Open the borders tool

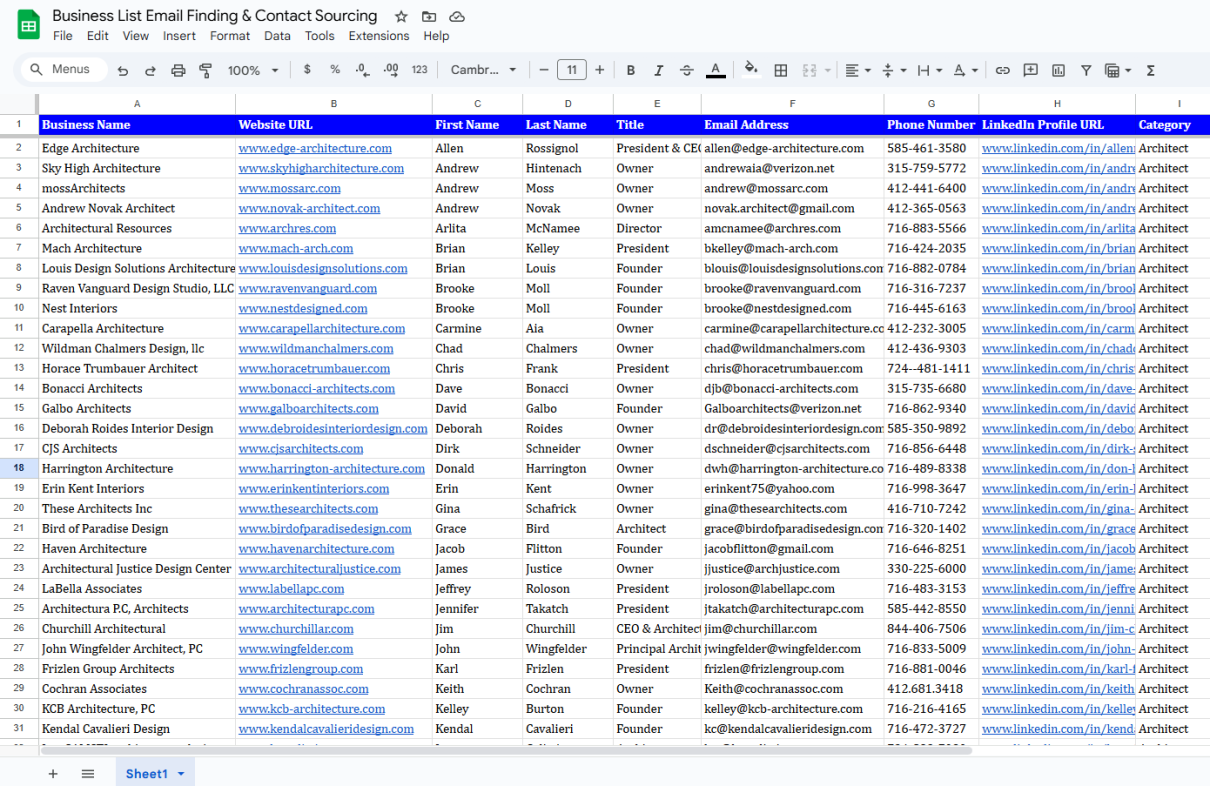[x=781, y=70]
